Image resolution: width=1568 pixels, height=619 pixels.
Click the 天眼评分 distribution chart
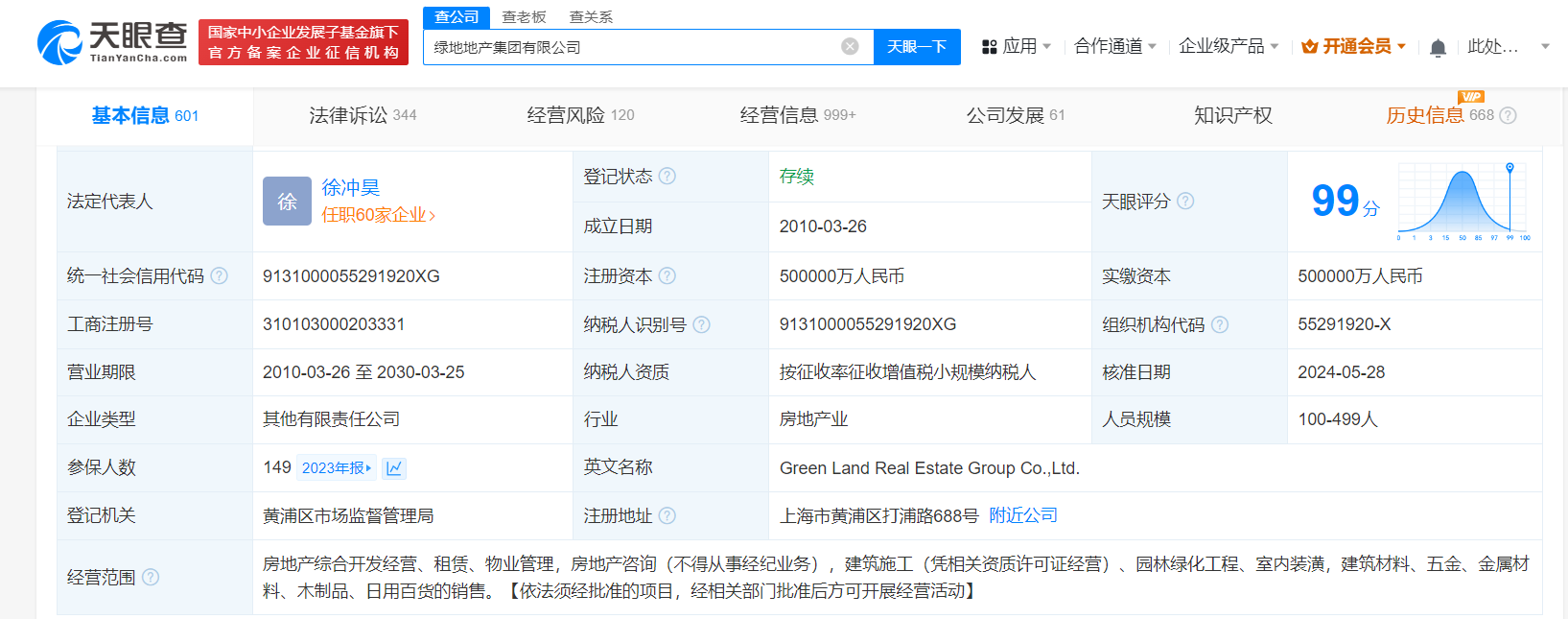(1463, 202)
